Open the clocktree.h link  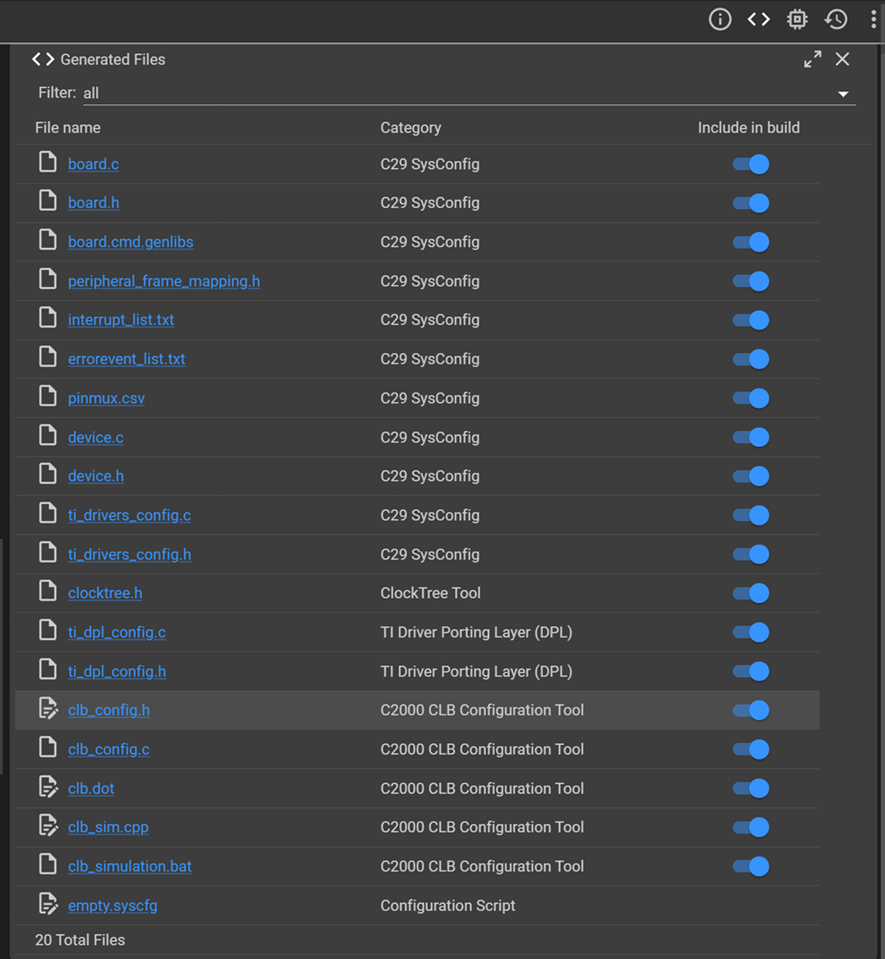pyautogui.click(x=105, y=593)
